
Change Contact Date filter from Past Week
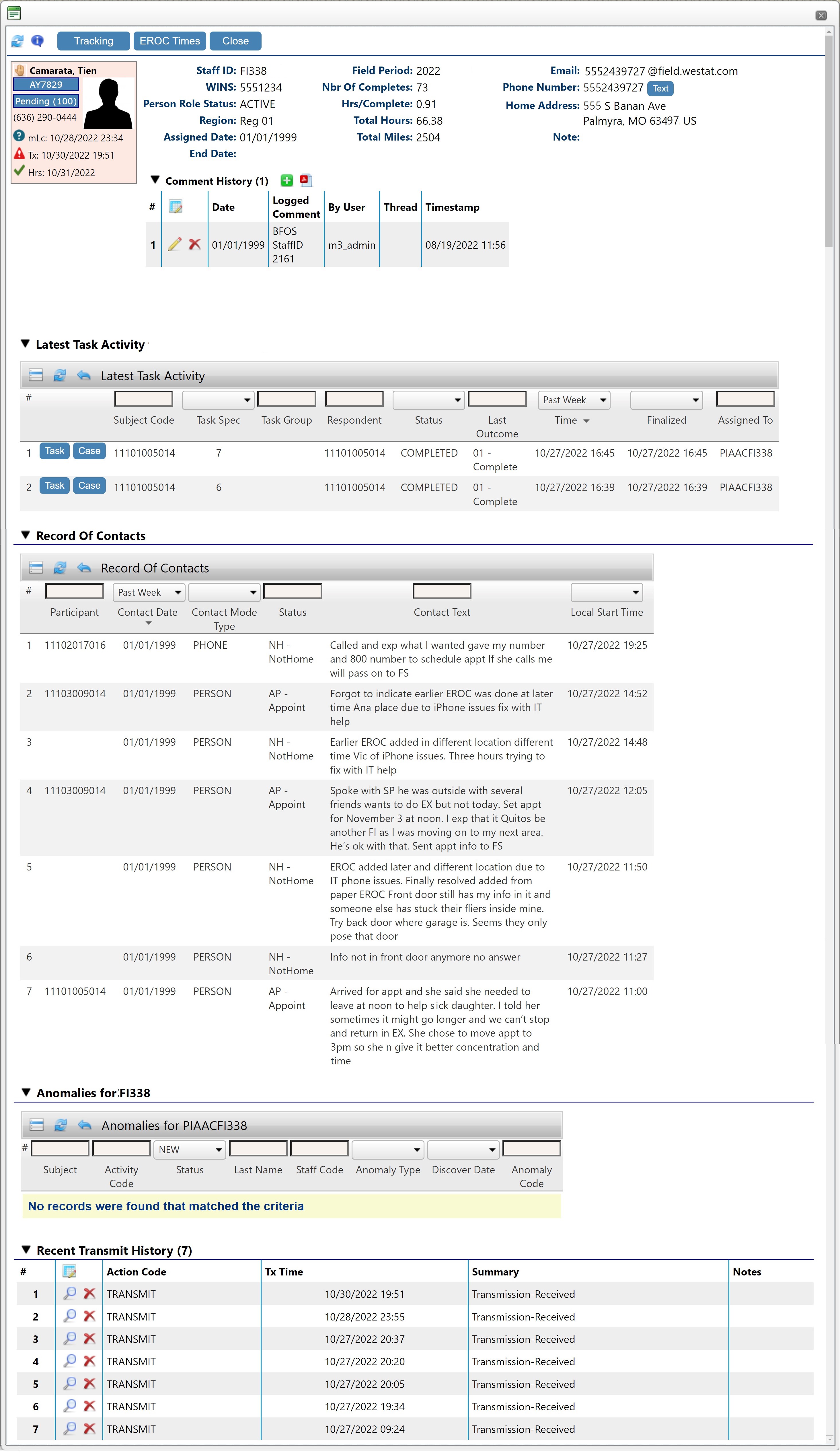pos(149,592)
